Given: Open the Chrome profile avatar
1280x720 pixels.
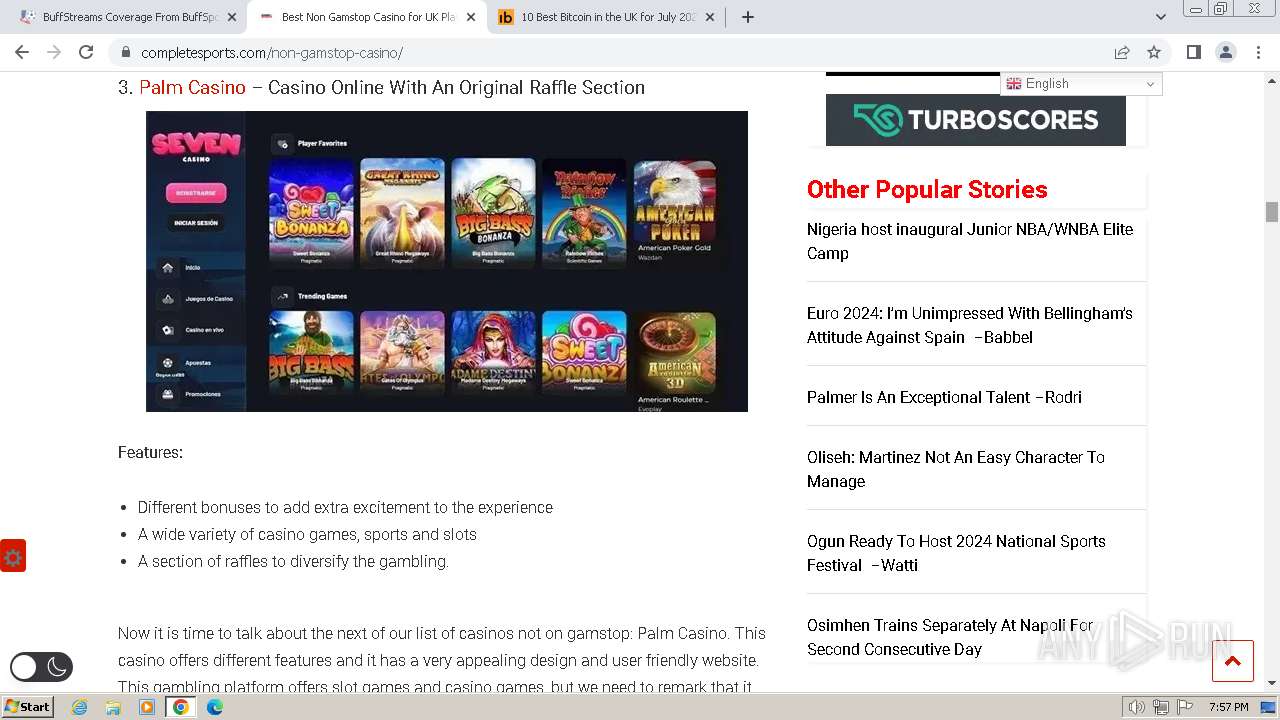Looking at the screenshot, I should 1225,52.
